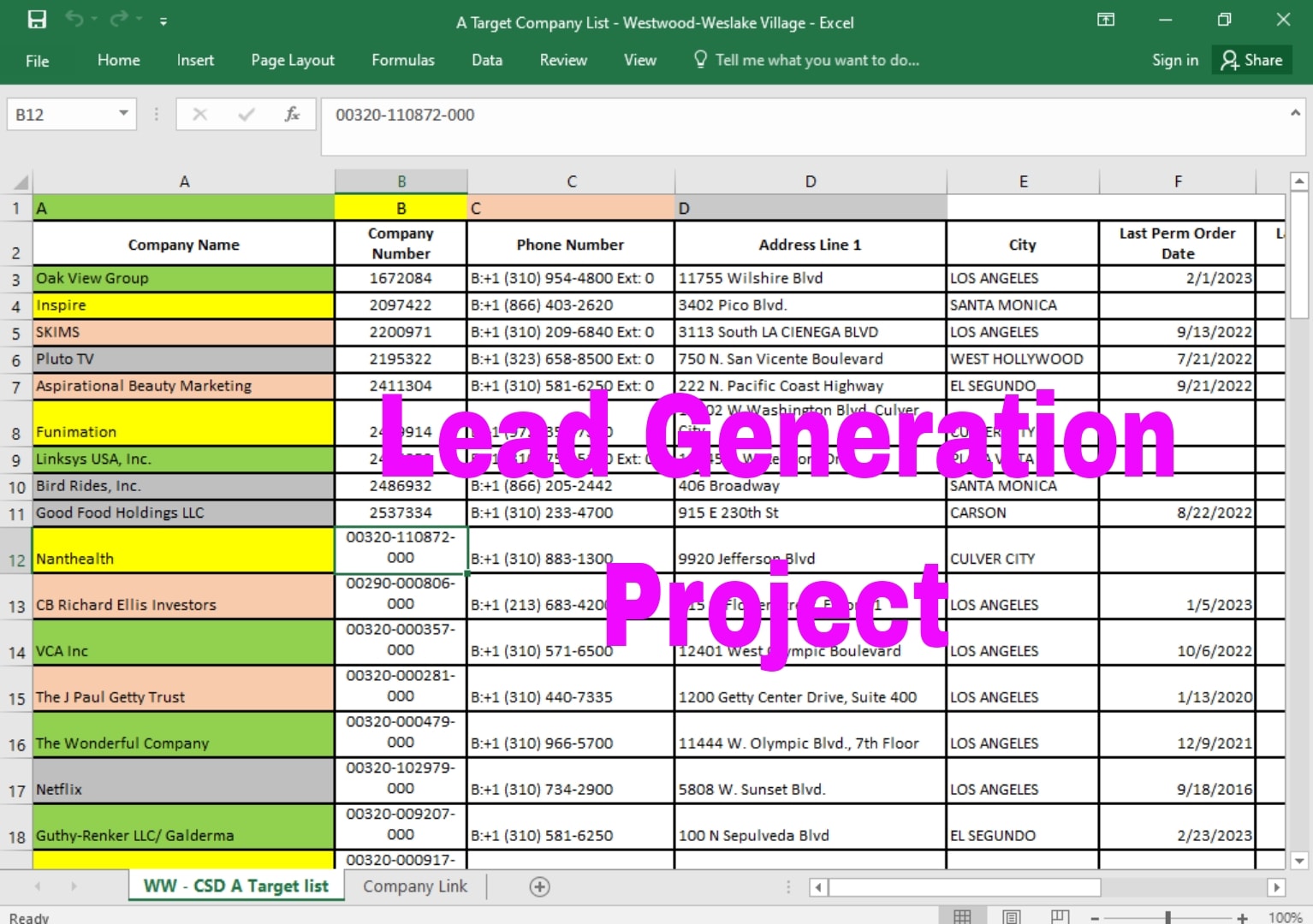The image size is (1313, 924).
Task: Click the Phone Number header cell
Action: 571,243
